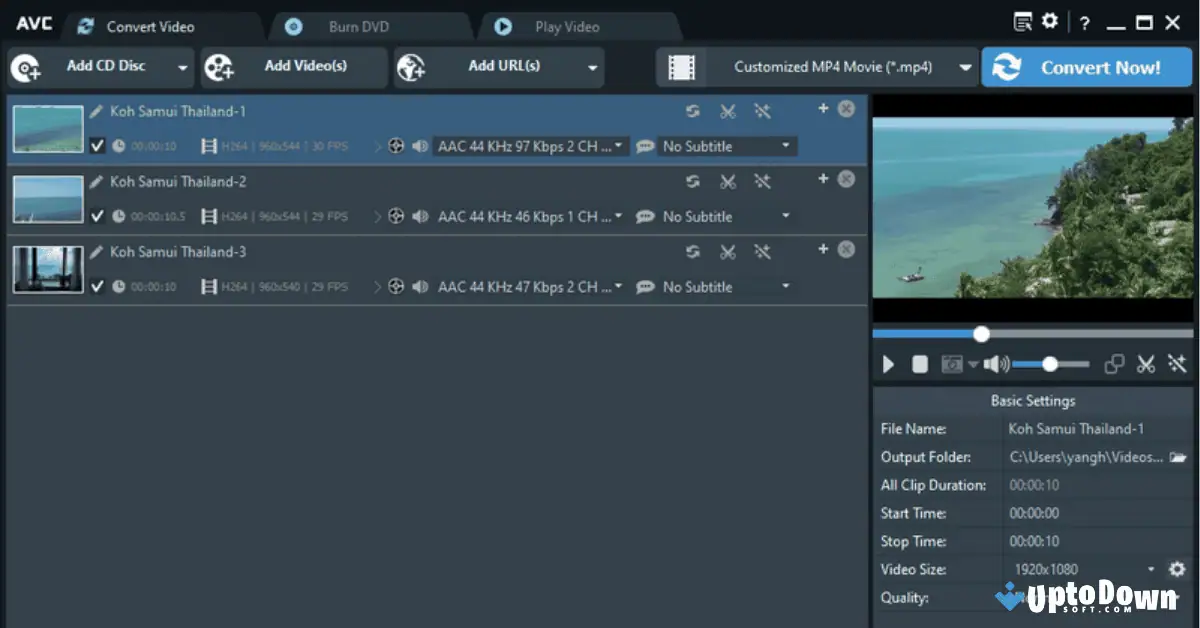Open video effects magic-wand icon on Koh Samui Thailand-2
The image size is (1200, 628).
[763, 181]
